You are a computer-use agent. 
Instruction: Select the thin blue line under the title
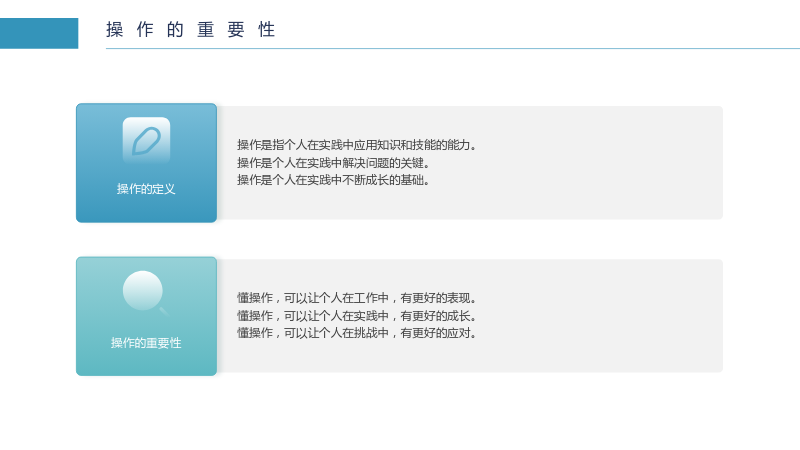(x=453, y=48)
